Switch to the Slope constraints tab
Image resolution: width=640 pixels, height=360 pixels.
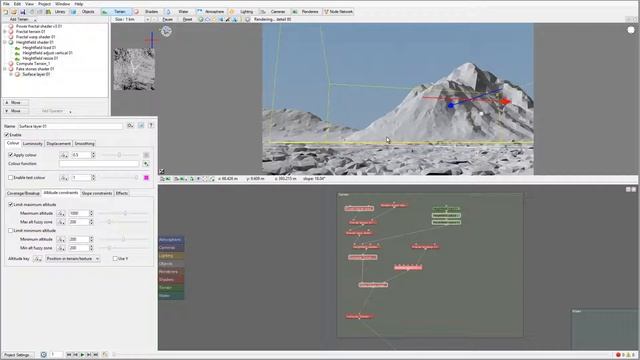click(97, 193)
